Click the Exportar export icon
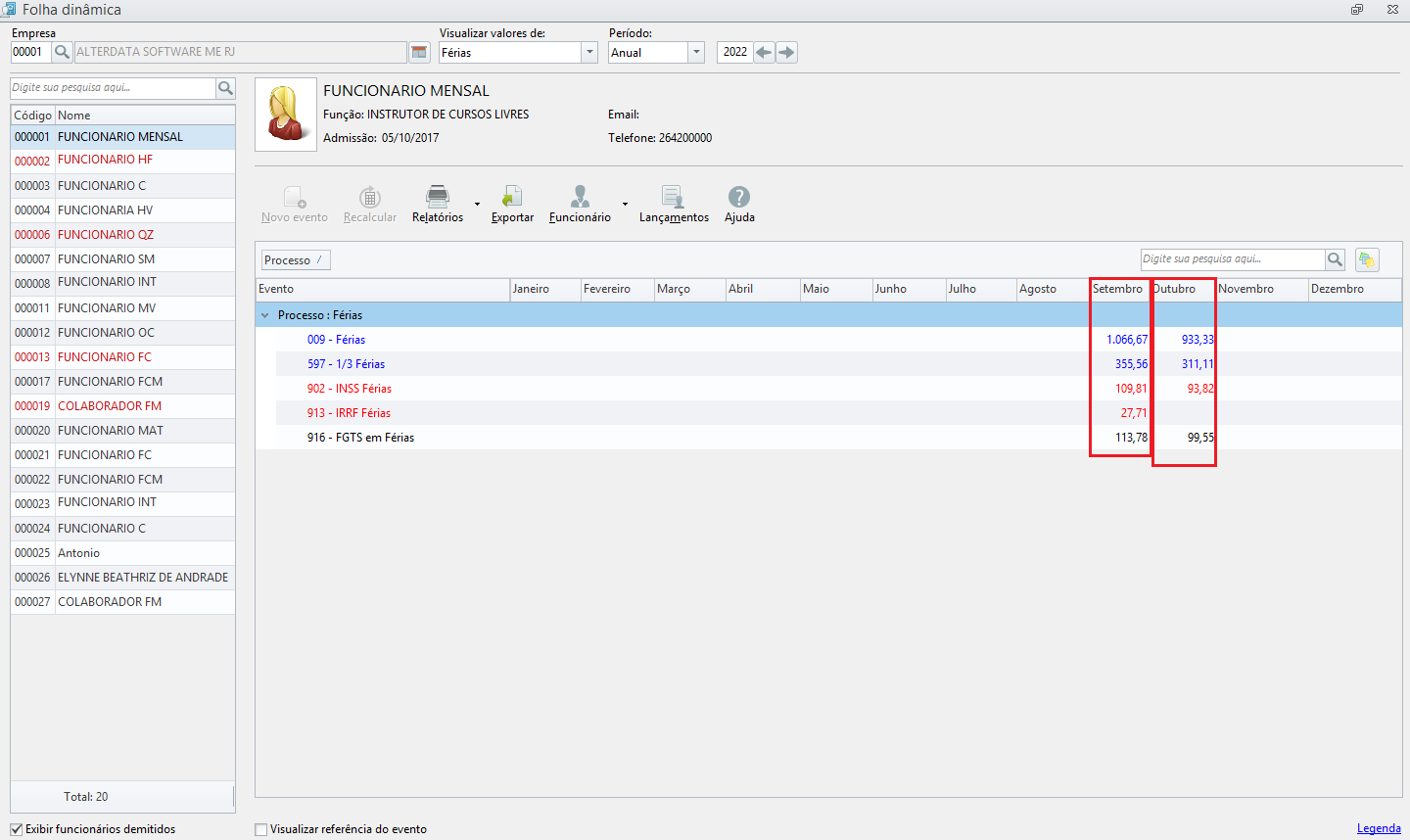The height and width of the screenshot is (840, 1410). [x=512, y=203]
